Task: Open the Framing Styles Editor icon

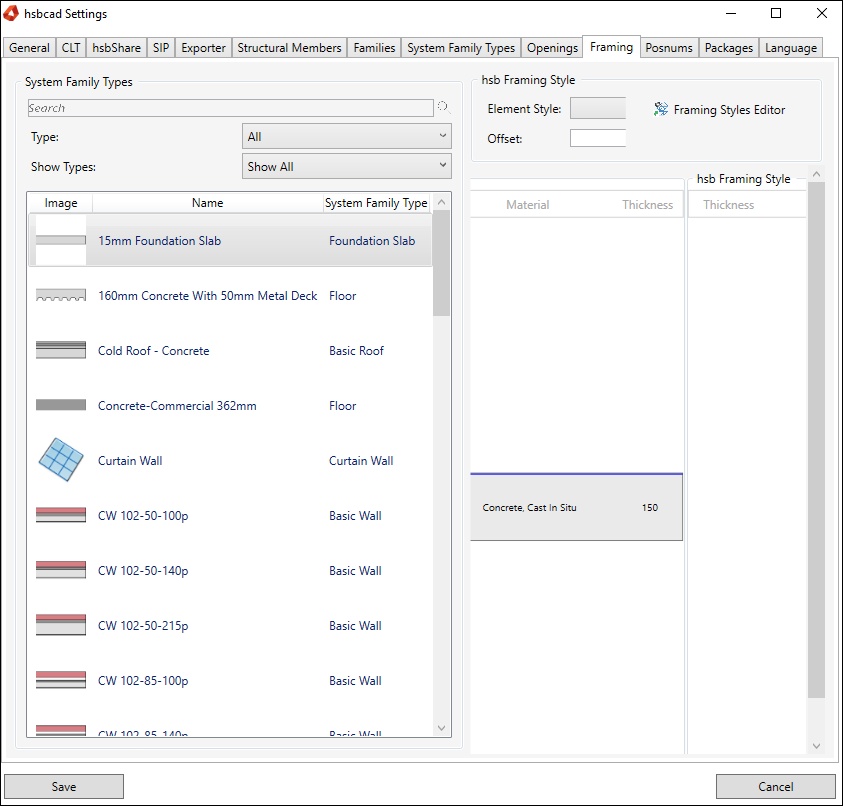Action: coord(660,109)
